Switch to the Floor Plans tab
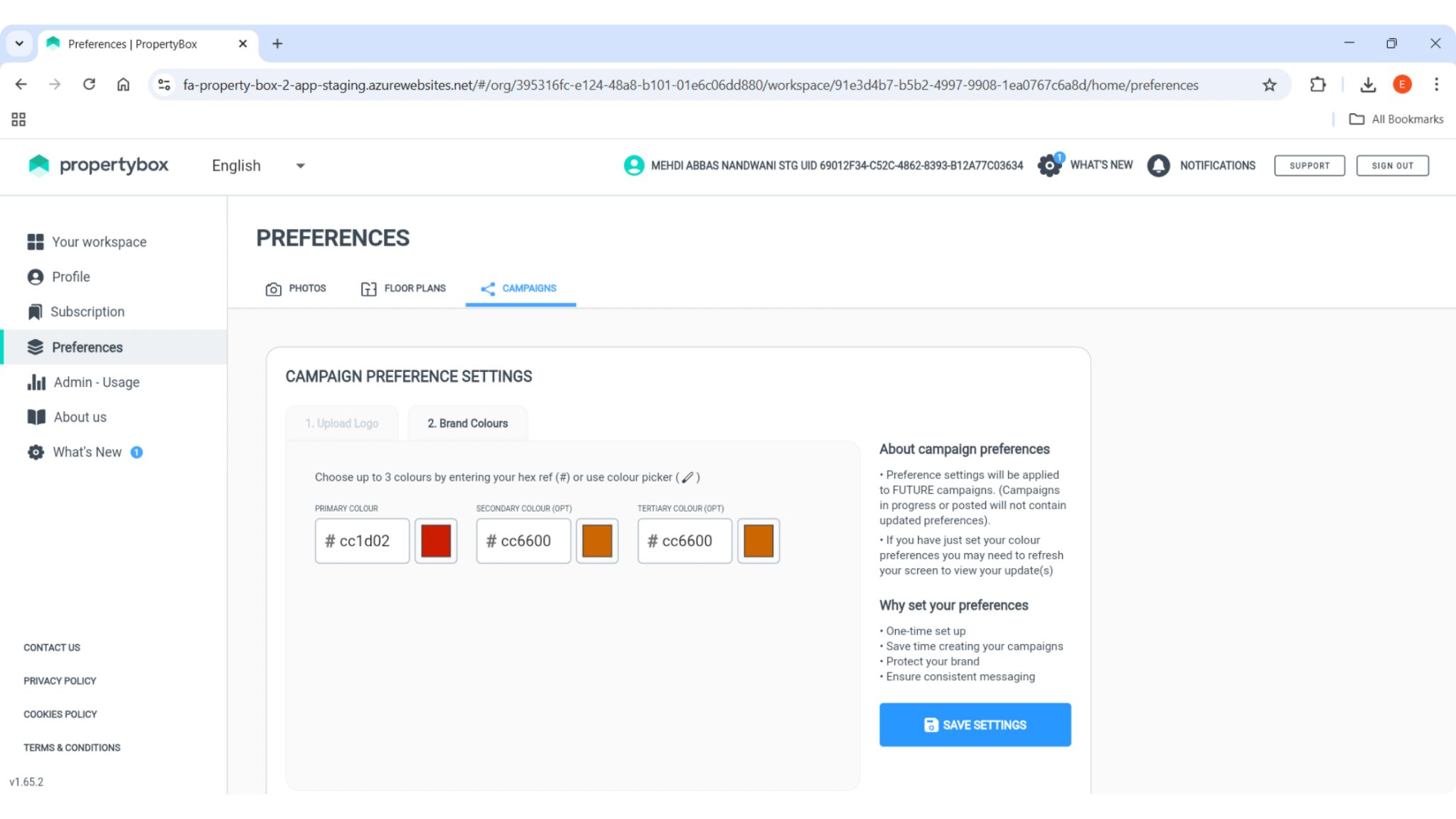The width and height of the screenshot is (1456, 819). tap(403, 289)
